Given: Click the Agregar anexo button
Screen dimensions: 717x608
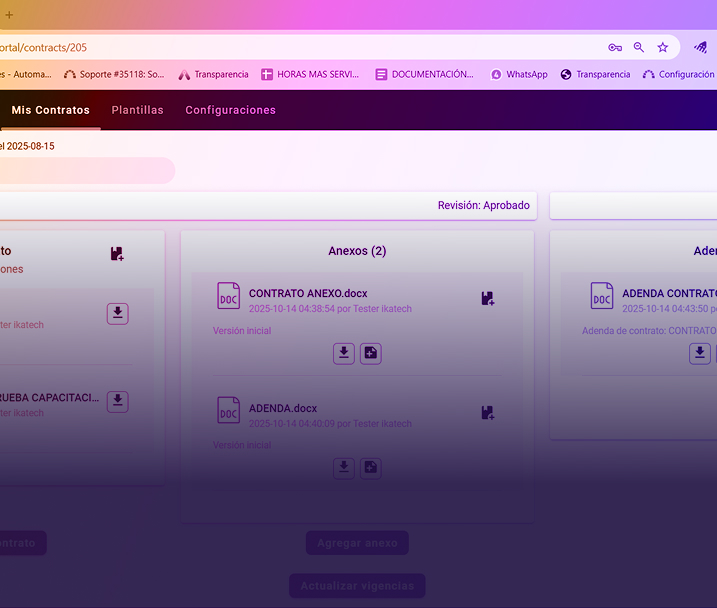Looking at the screenshot, I should [357, 543].
